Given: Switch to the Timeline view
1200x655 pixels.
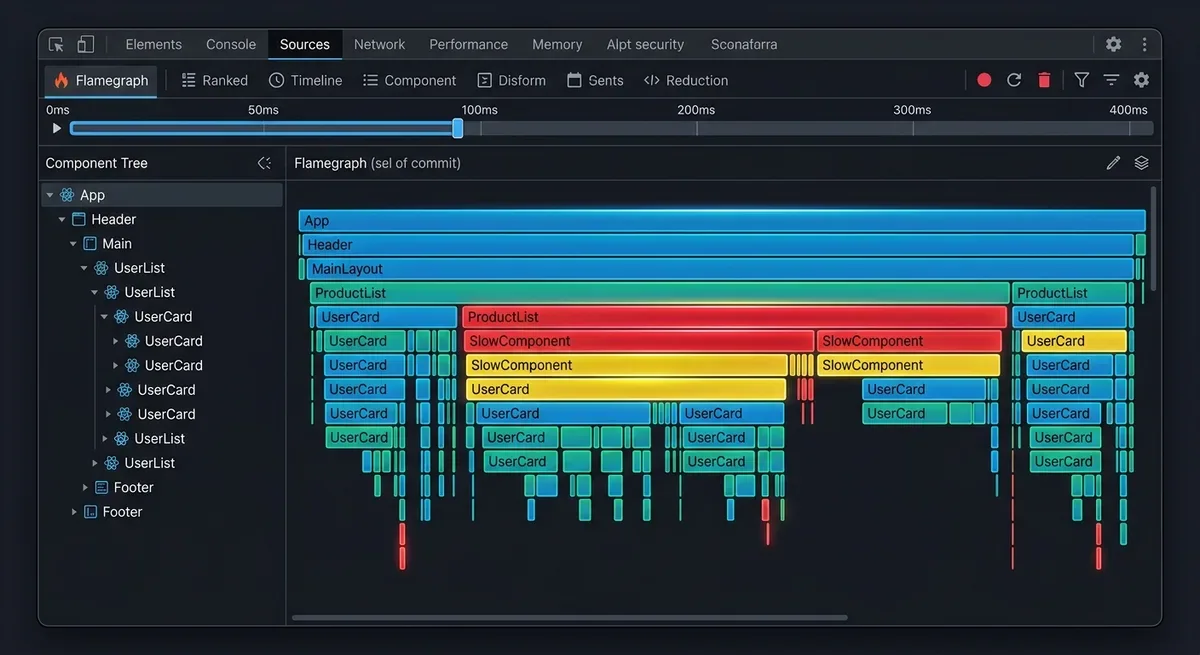Looking at the screenshot, I should coord(305,80).
